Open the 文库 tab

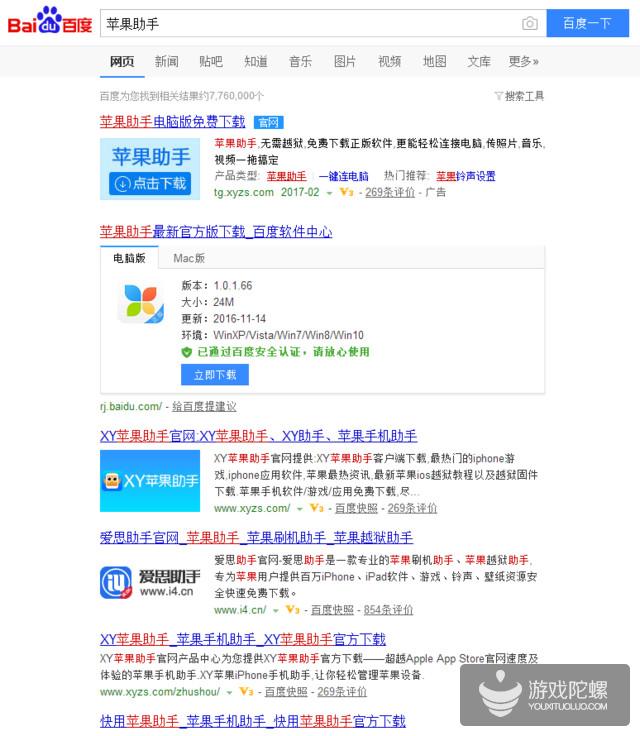pyautogui.click(x=479, y=61)
